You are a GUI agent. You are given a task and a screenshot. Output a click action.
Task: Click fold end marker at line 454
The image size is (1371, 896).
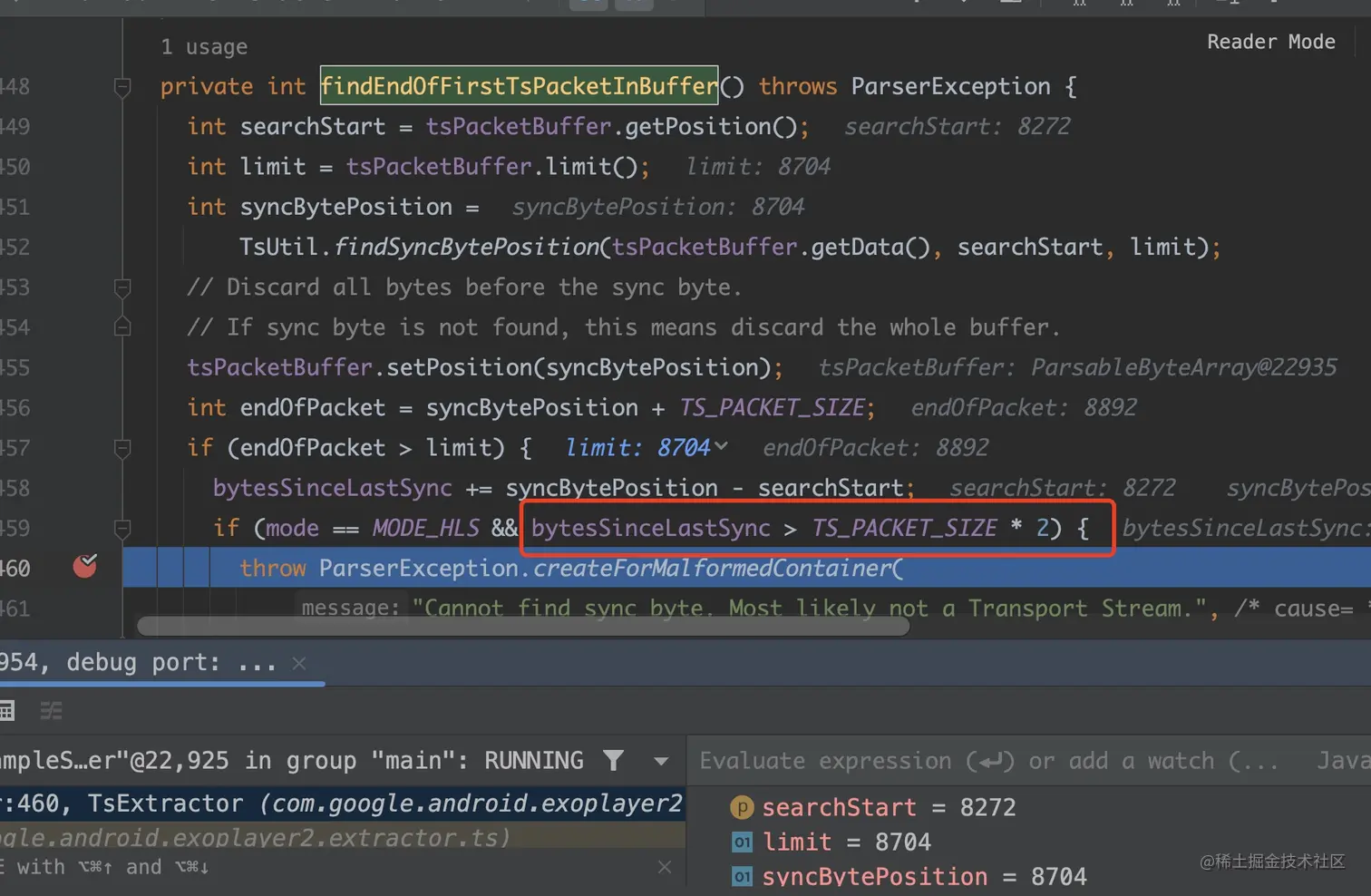point(122,327)
